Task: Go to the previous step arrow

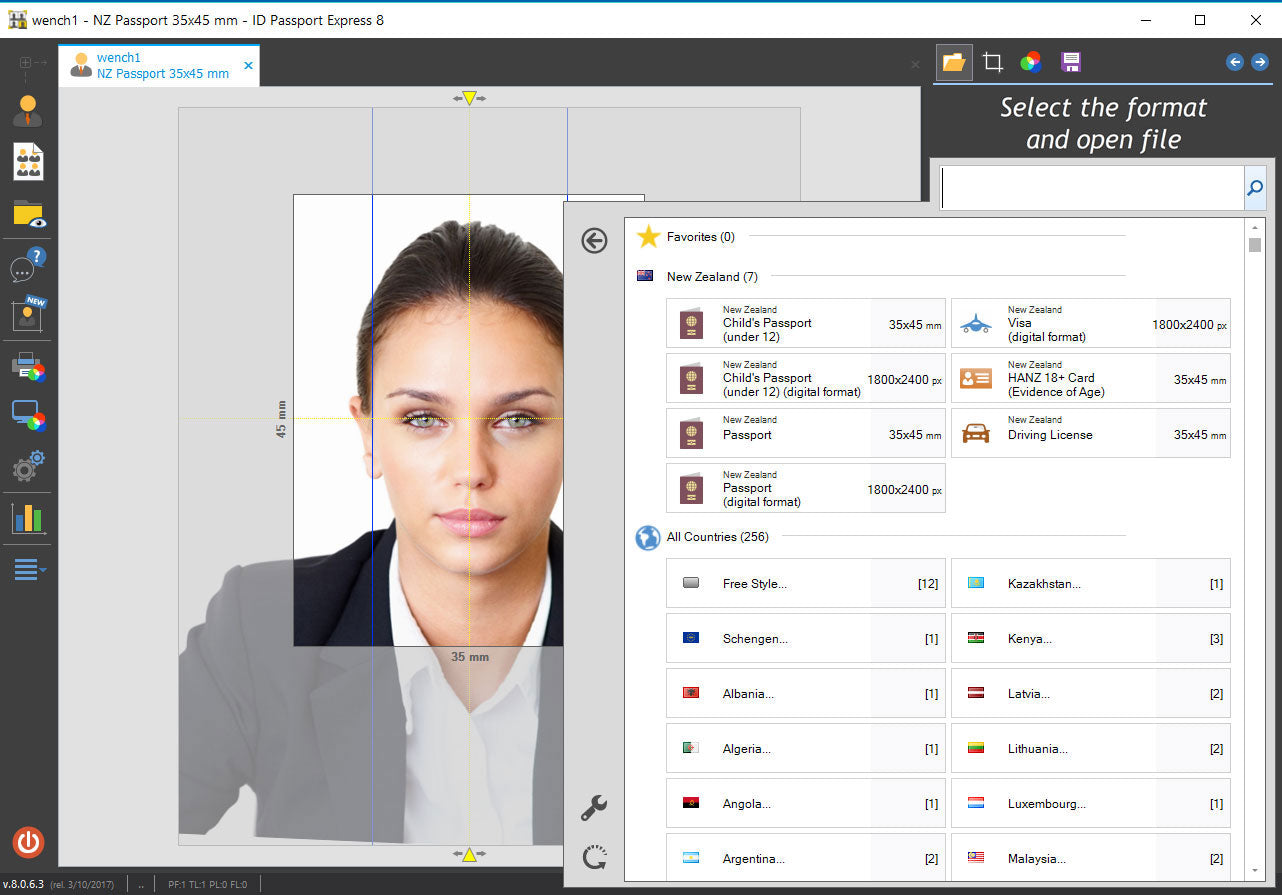Action: 1235,62
